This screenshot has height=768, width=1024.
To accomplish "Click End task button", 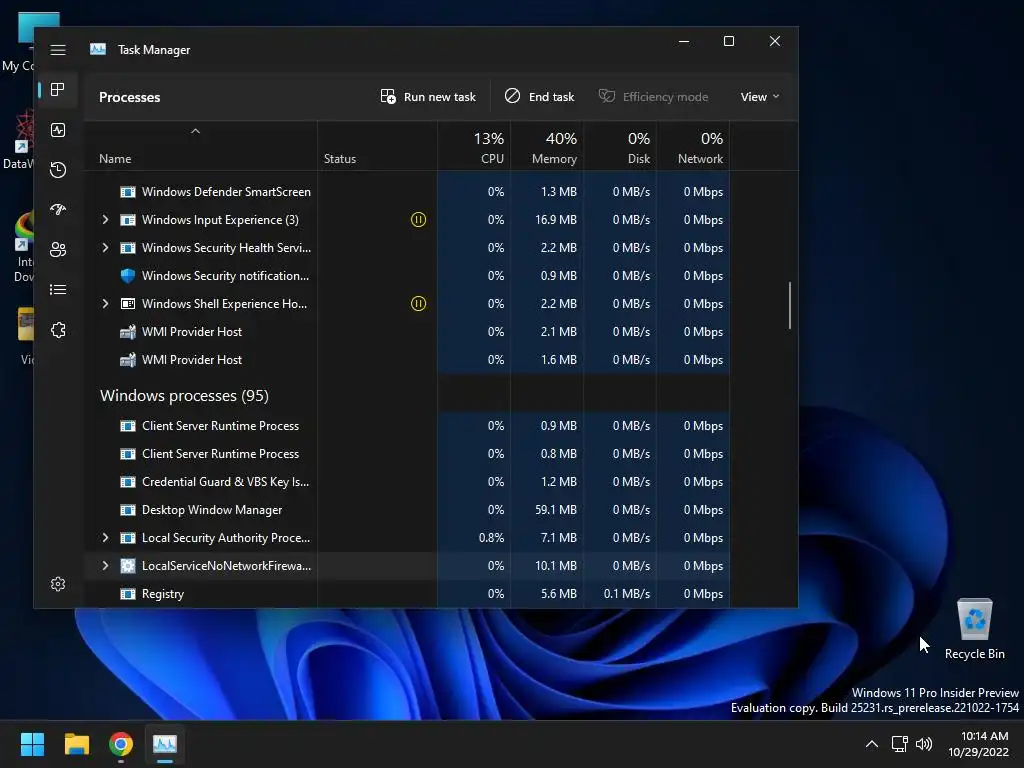I will [x=539, y=97].
